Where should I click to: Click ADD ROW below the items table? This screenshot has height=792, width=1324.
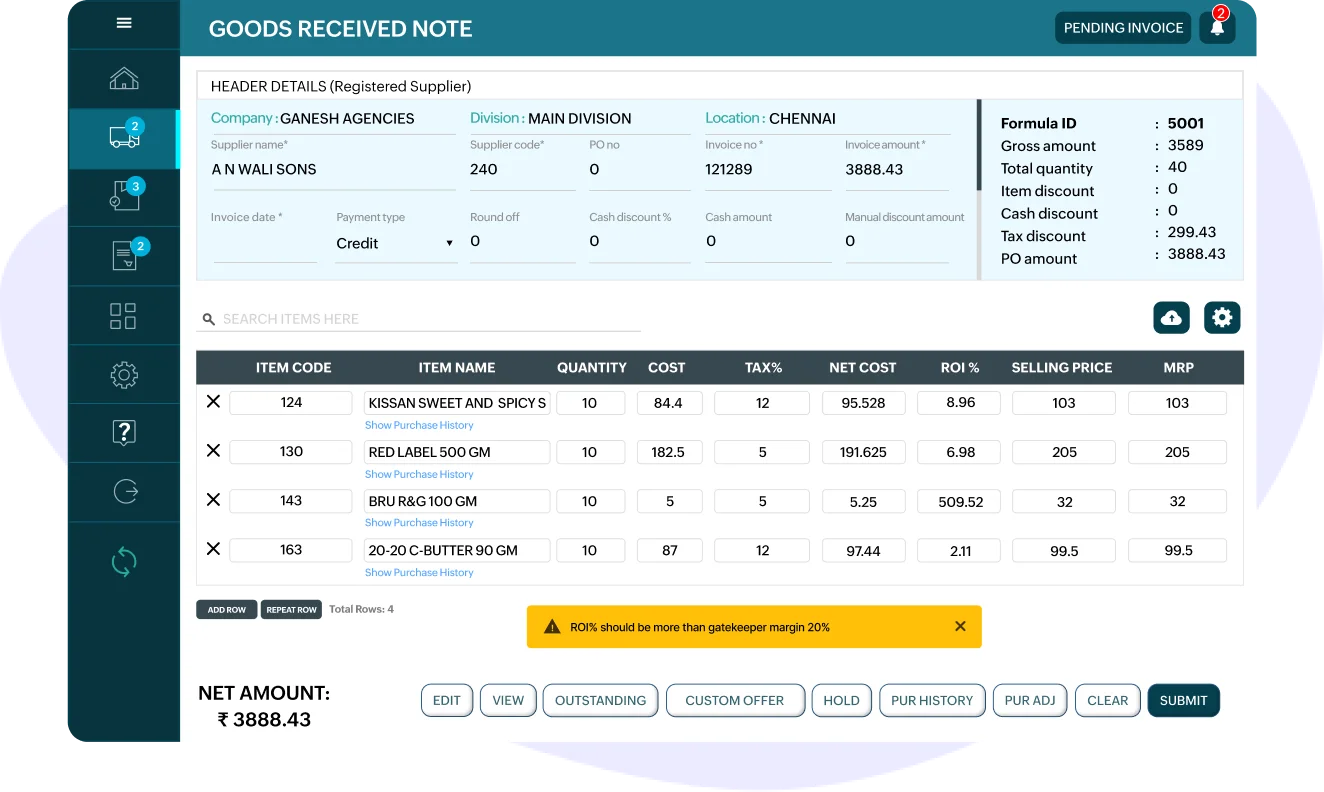pyautogui.click(x=226, y=609)
